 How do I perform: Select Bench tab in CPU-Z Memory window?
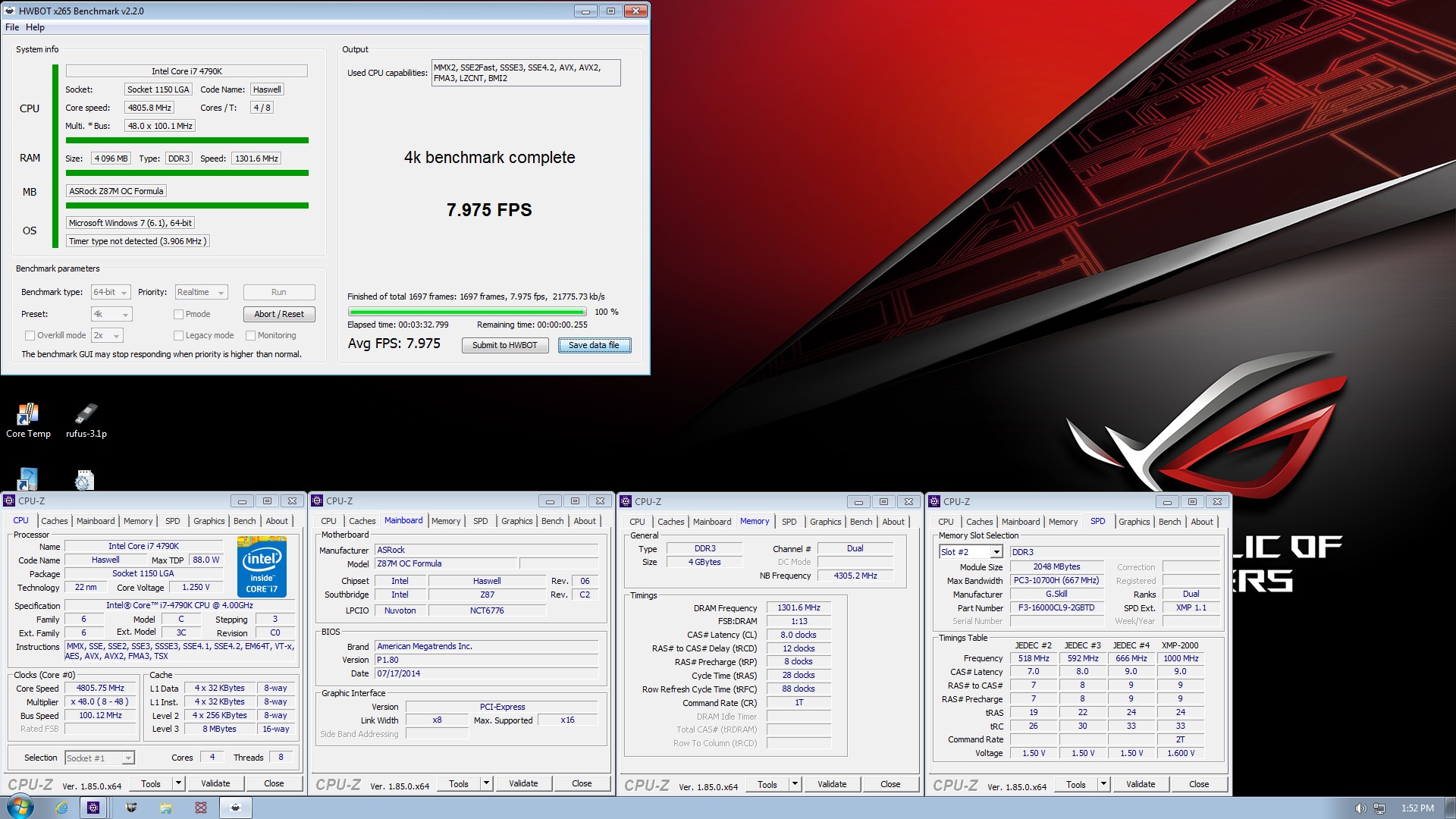pyautogui.click(x=861, y=522)
